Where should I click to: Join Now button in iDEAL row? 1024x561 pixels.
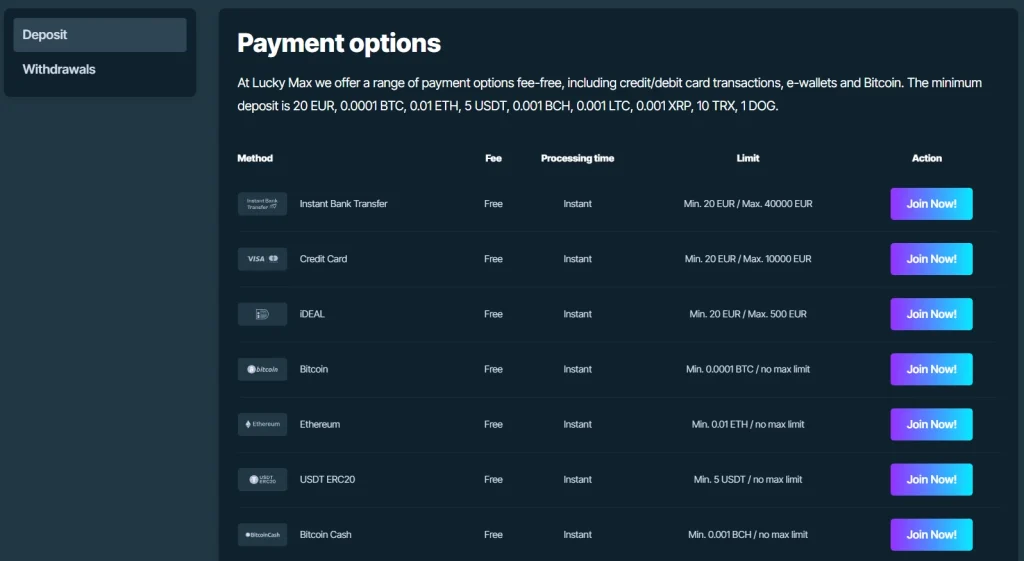(x=931, y=314)
